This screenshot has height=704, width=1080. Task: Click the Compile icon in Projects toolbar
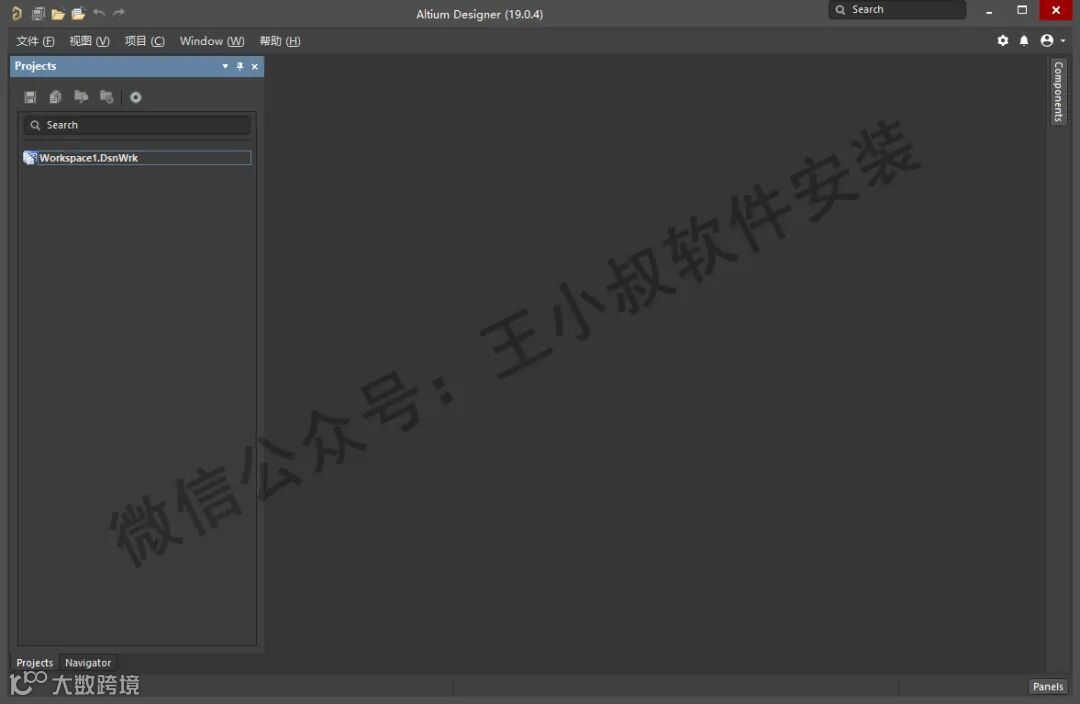56,97
